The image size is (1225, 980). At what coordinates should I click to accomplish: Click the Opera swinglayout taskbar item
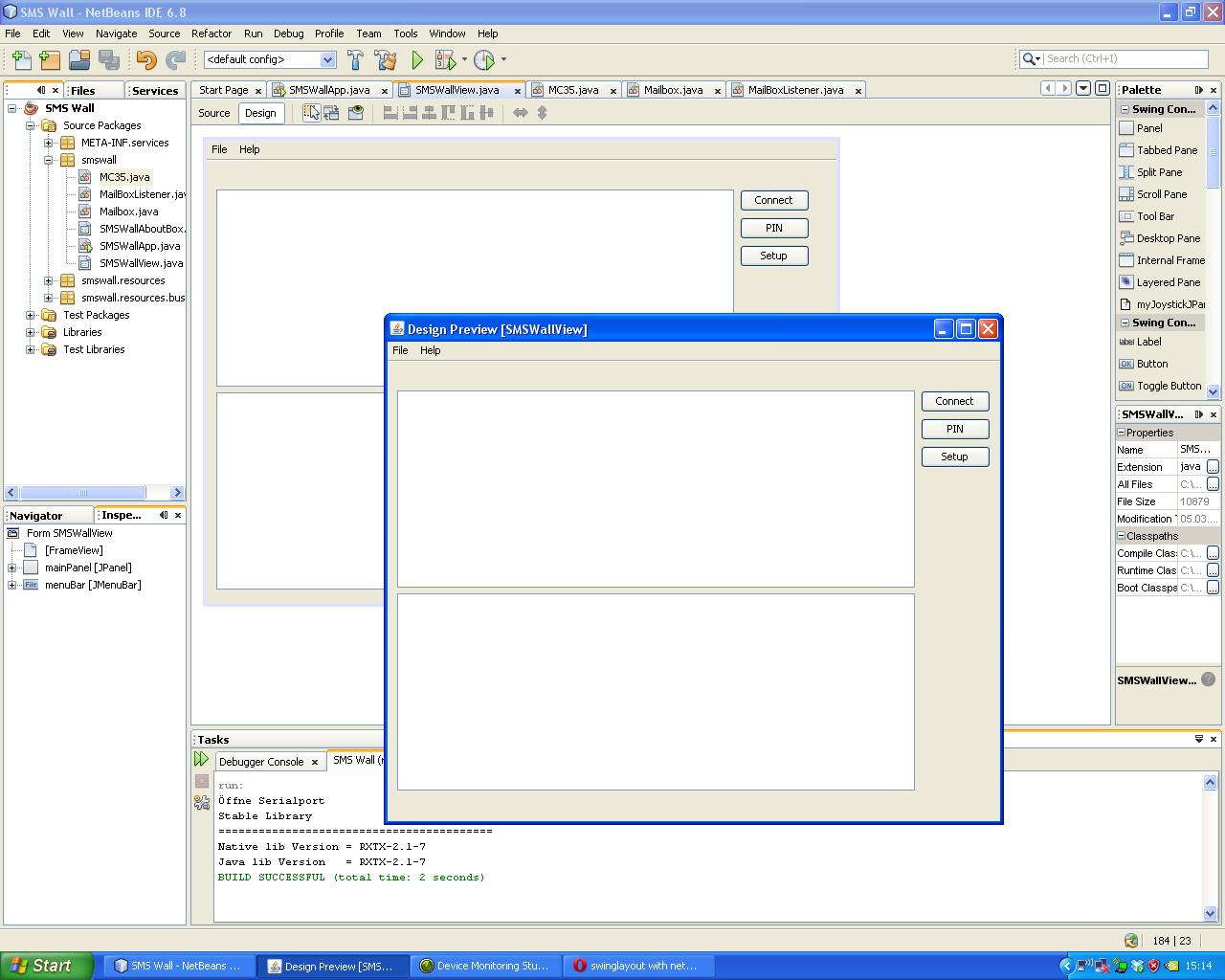coord(638,966)
